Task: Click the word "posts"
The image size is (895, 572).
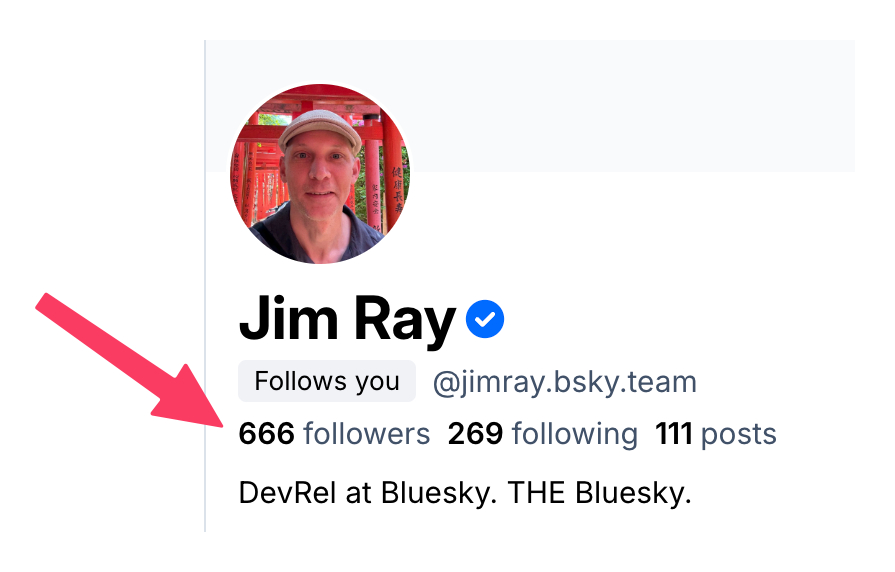Action: coord(739,436)
